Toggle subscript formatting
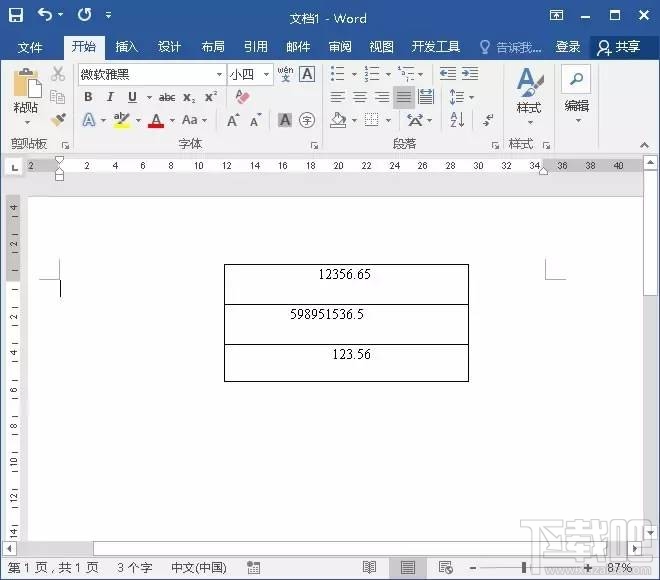This screenshot has height=580, width=660. [189, 98]
